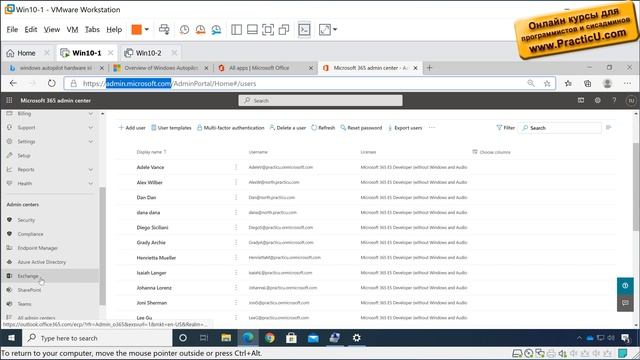
Task: Open the Help menu
Action: pos(114,29)
